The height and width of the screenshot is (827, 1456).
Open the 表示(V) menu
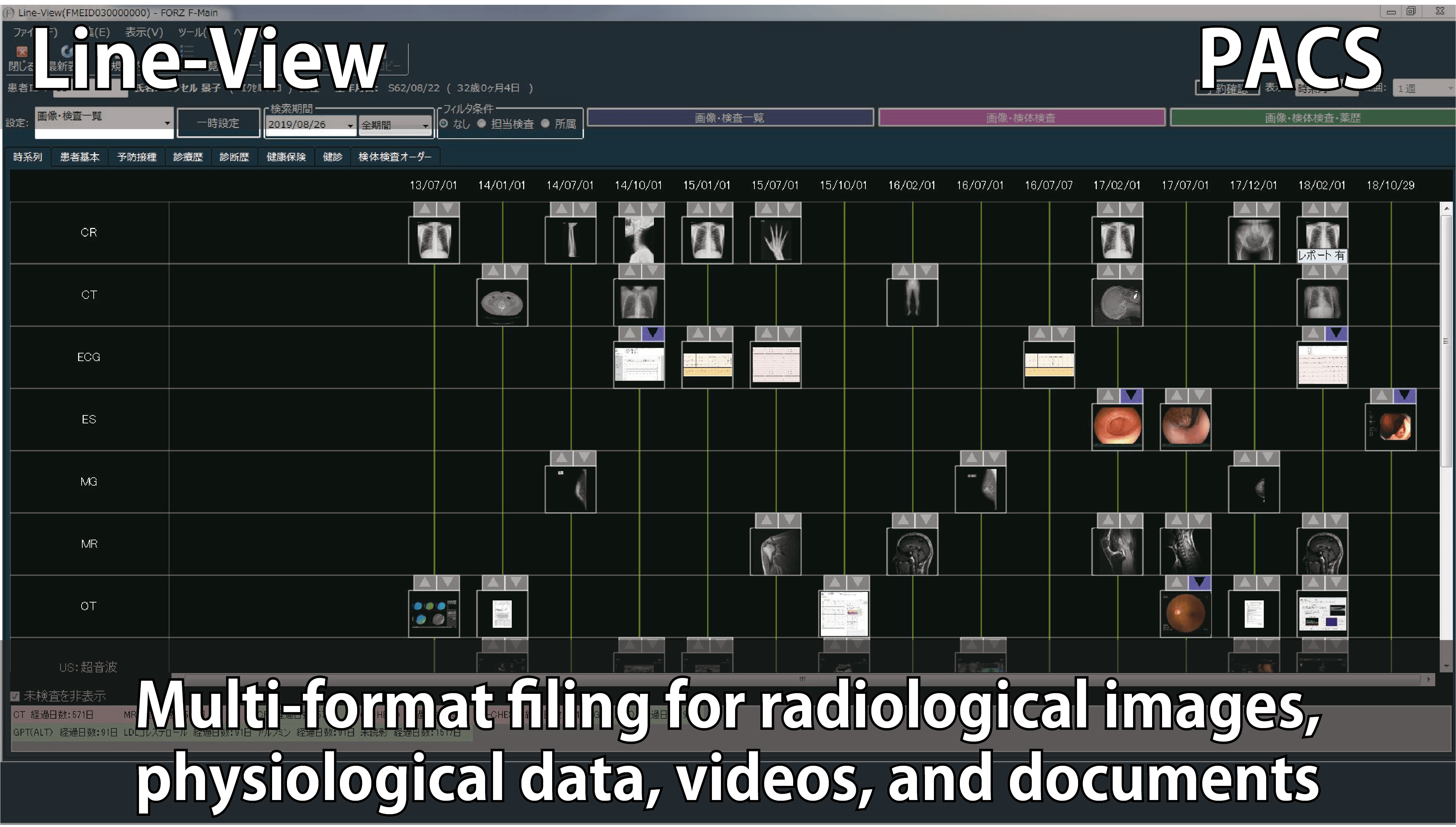point(143,33)
